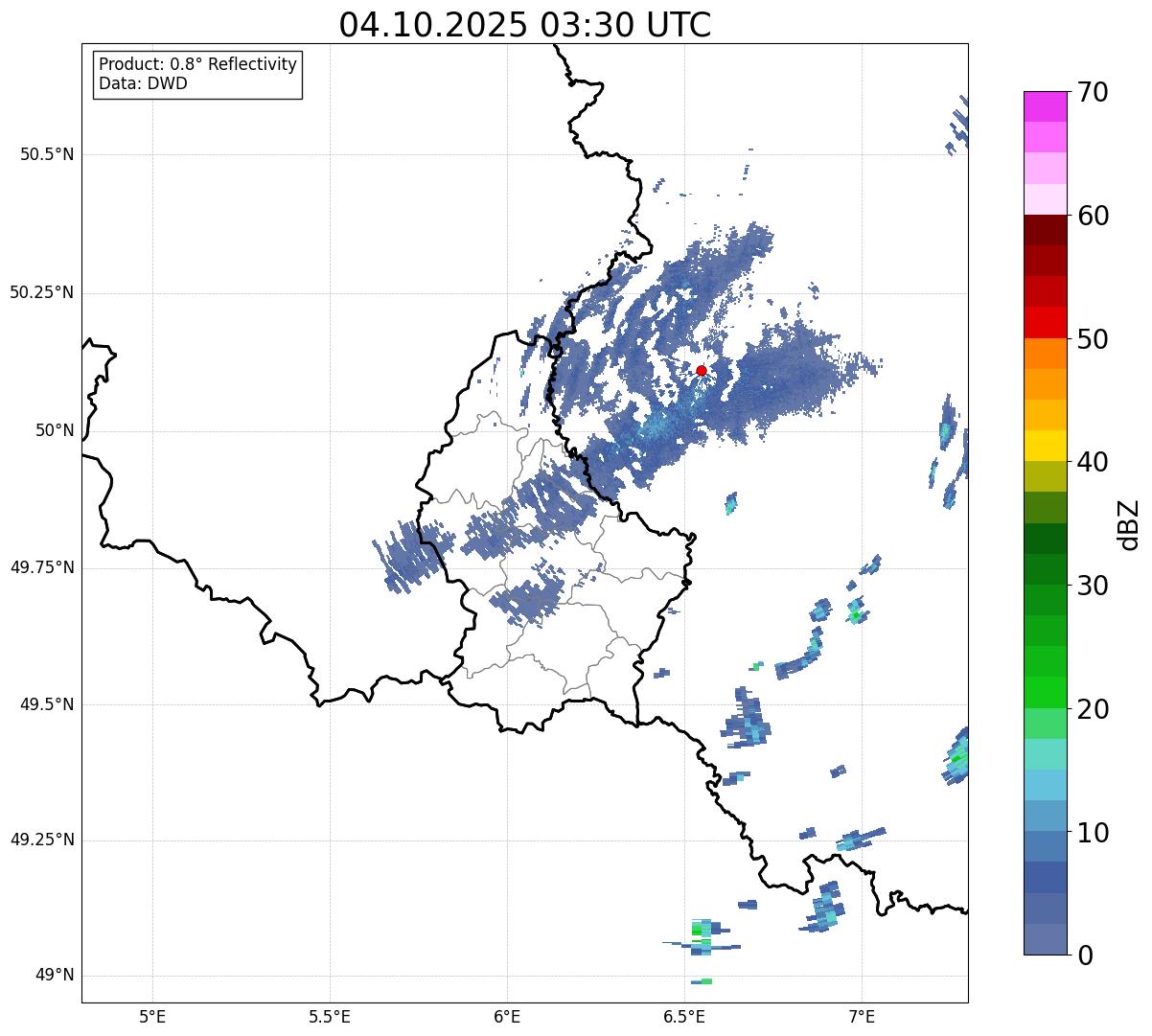1152x1036 pixels.
Task: Pick the bright red swatch just above 50
Action: click(x=1045, y=323)
